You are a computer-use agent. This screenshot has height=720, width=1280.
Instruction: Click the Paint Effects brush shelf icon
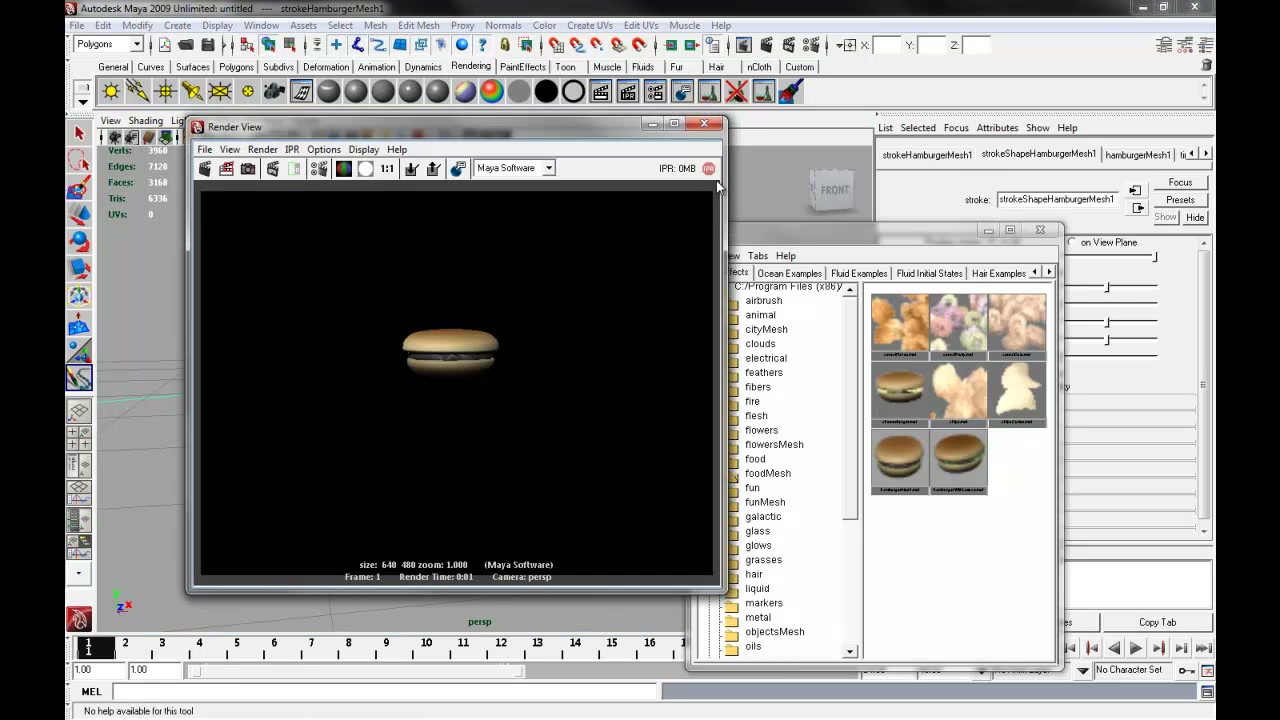pyautogui.click(x=791, y=92)
